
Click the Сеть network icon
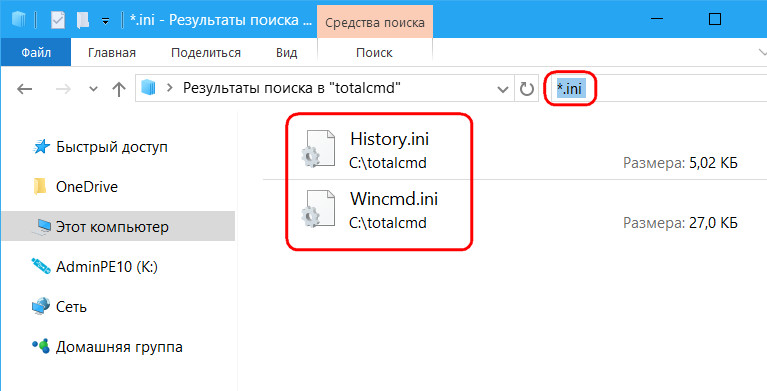[41, 306]
